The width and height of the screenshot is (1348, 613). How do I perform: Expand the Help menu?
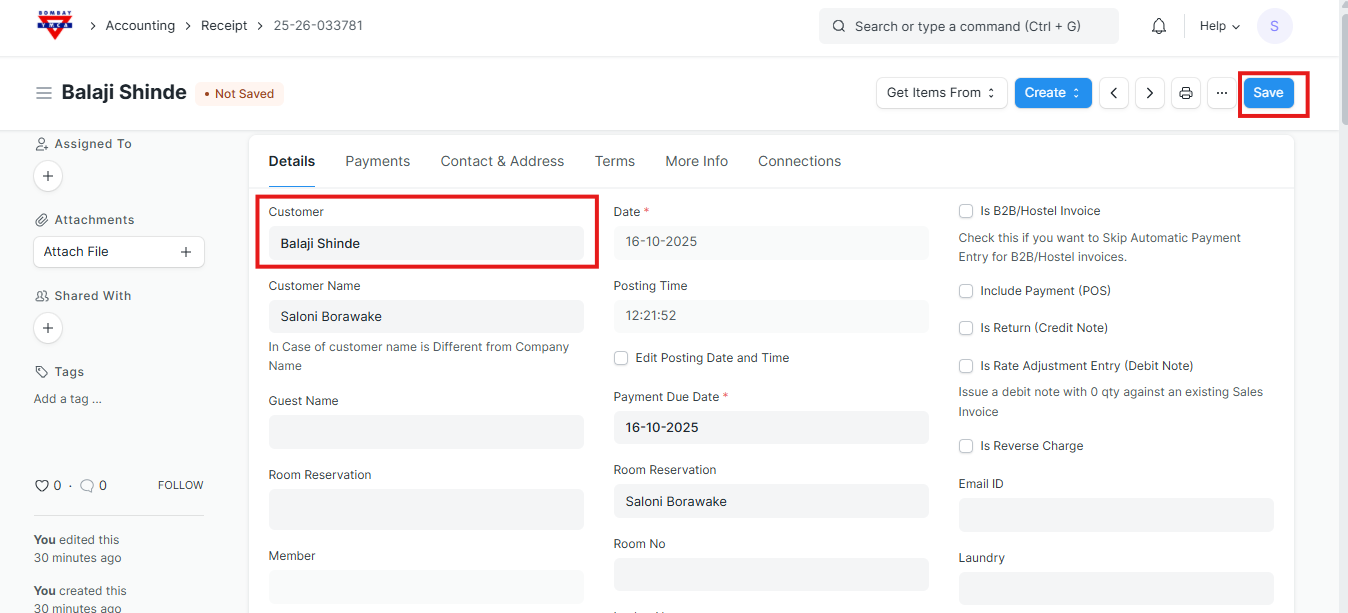coord(1219,26)
